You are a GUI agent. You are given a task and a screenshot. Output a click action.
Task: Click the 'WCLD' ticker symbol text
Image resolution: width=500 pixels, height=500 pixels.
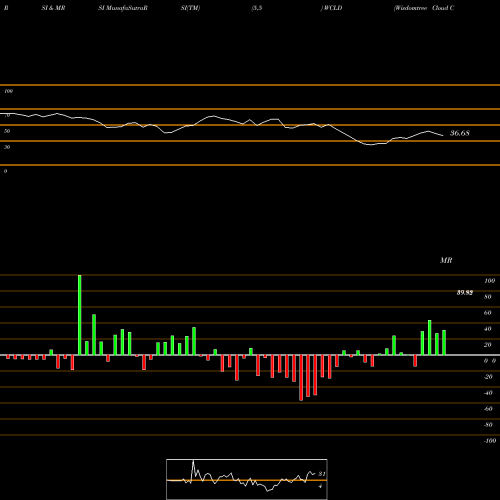click(332, 8)
